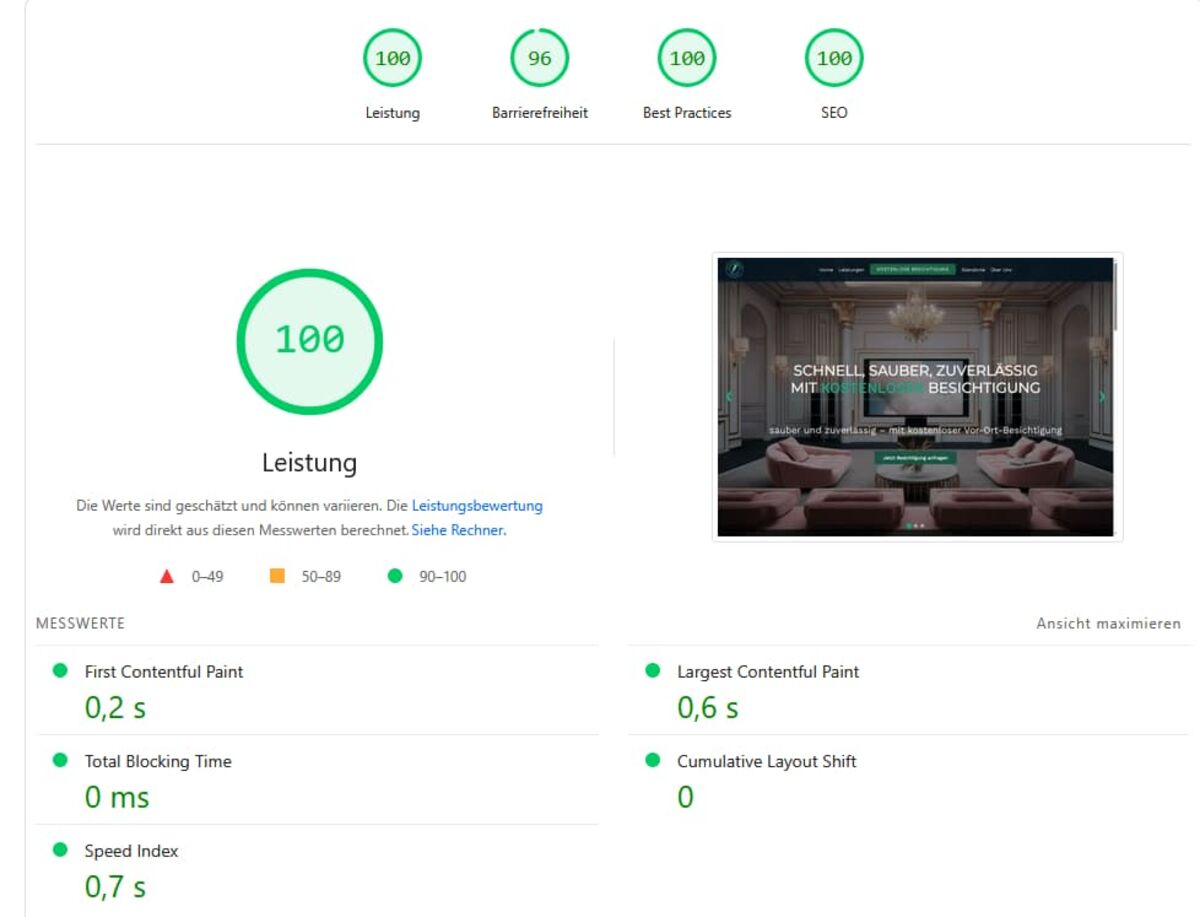This screenshot has height=917, width=1200.
Task: Click the large 100 Leistung gauge
Action: pos(309,341)
